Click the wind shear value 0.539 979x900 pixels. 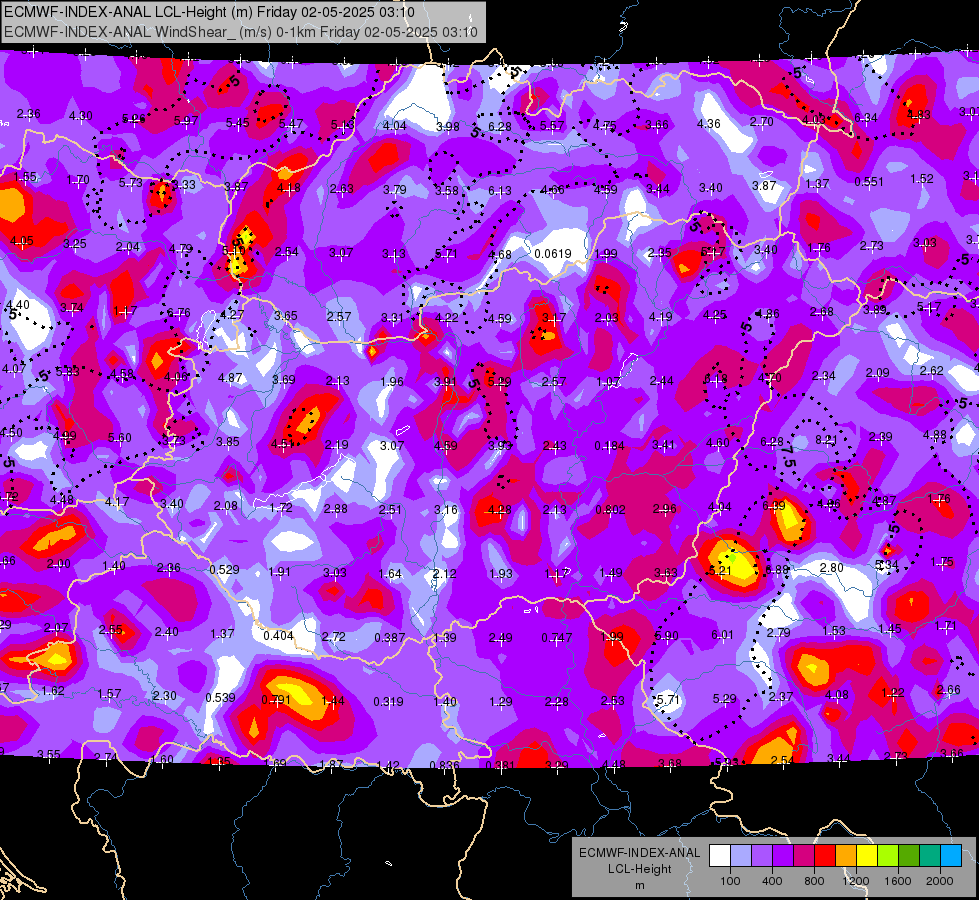[x=220, y=697]
